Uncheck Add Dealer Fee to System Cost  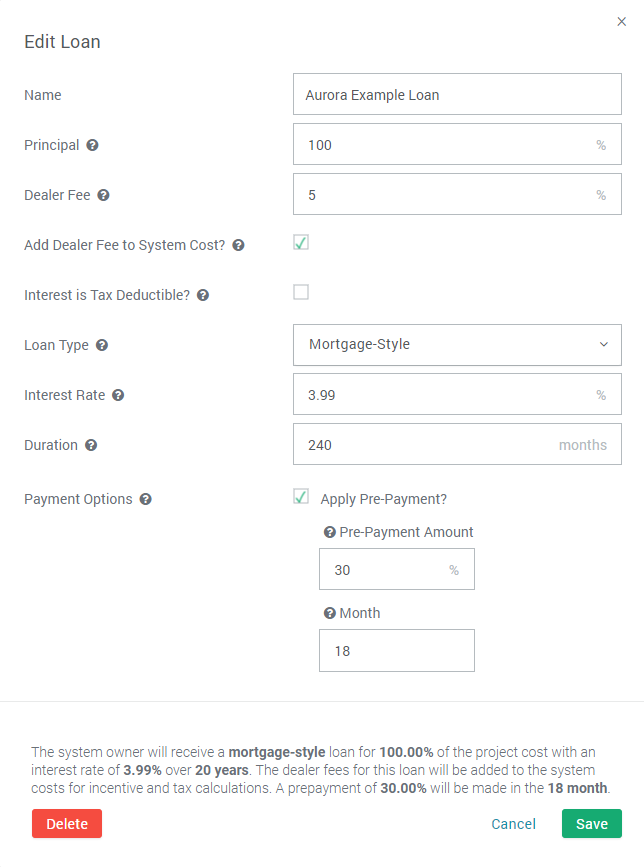301,242
